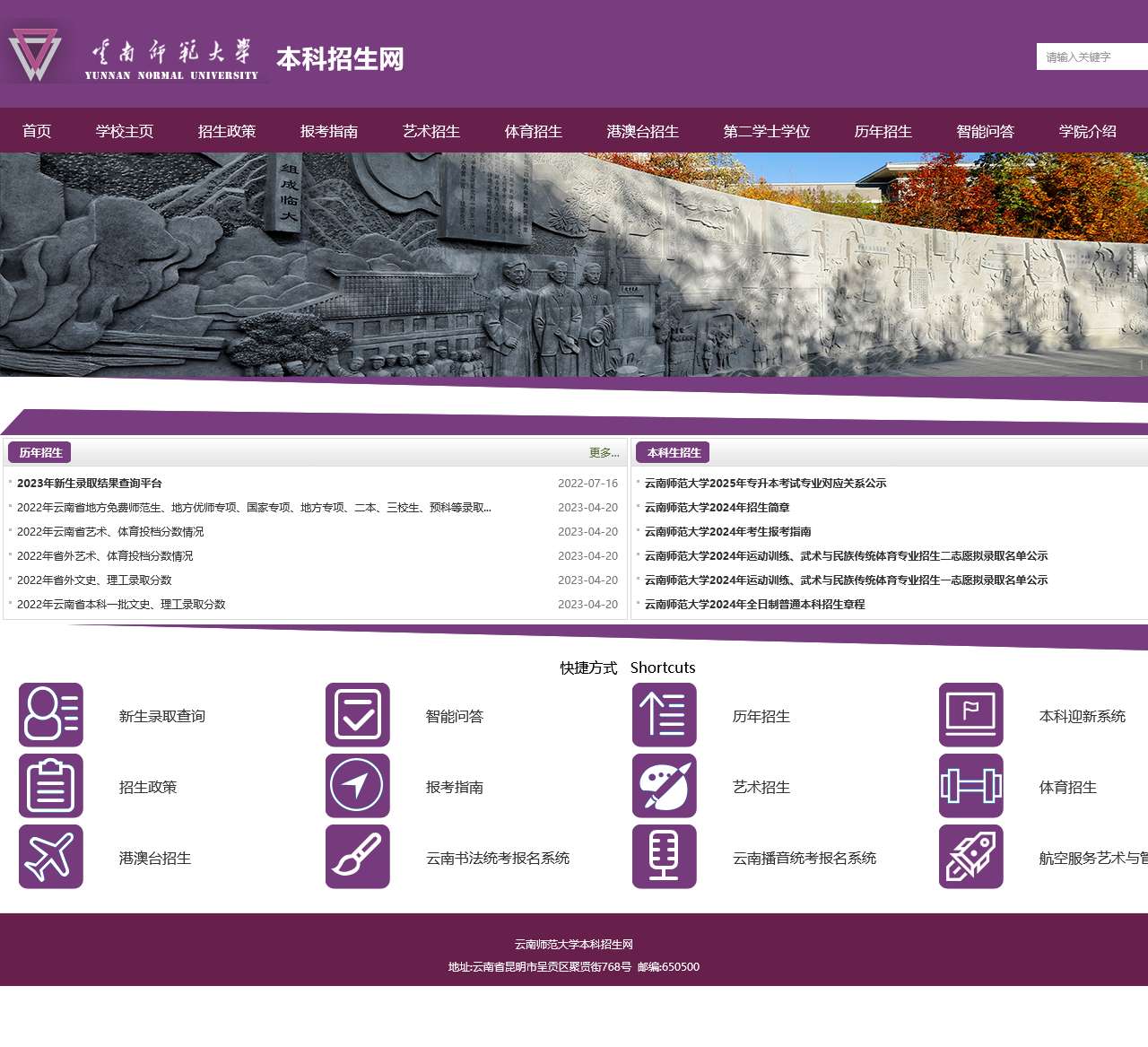The height and width of the screenshot is (1047, 1148).
Task: Open 云南师范大学2024年招生简章 link
Action: click(717, 507)
